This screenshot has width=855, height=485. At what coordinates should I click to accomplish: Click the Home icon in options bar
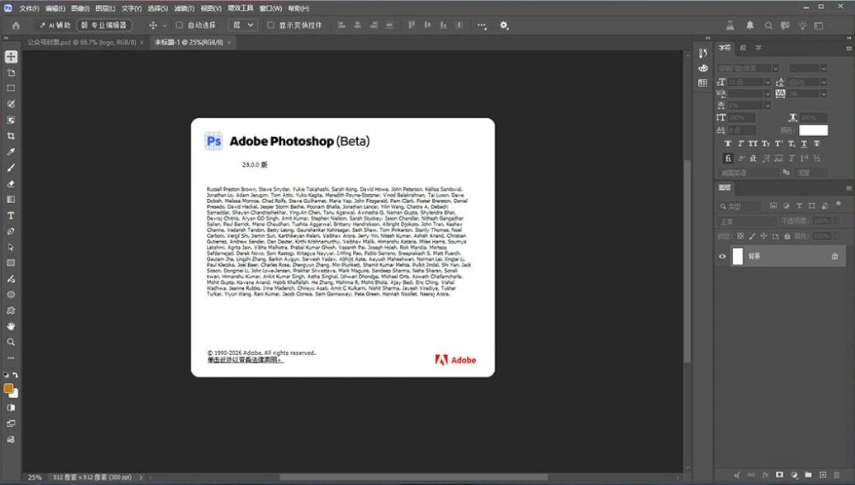(16, 26)
